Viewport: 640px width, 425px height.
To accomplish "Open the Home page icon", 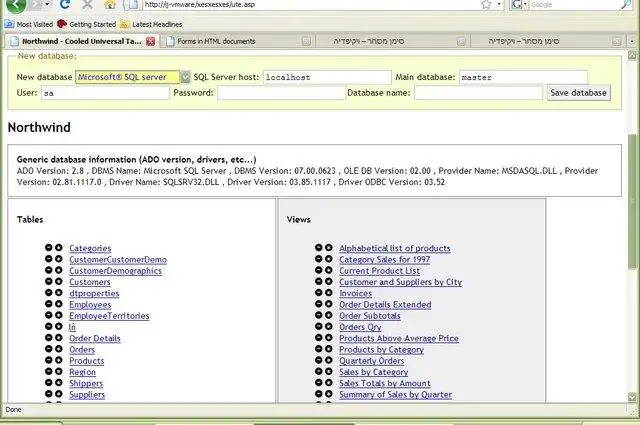I will [x=109, y=5].
